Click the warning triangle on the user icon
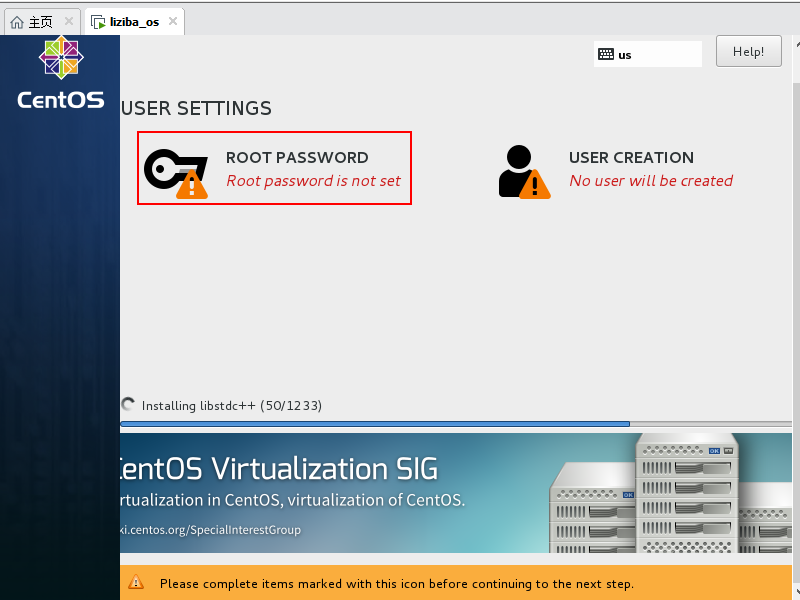 click(x=535, y=185)
